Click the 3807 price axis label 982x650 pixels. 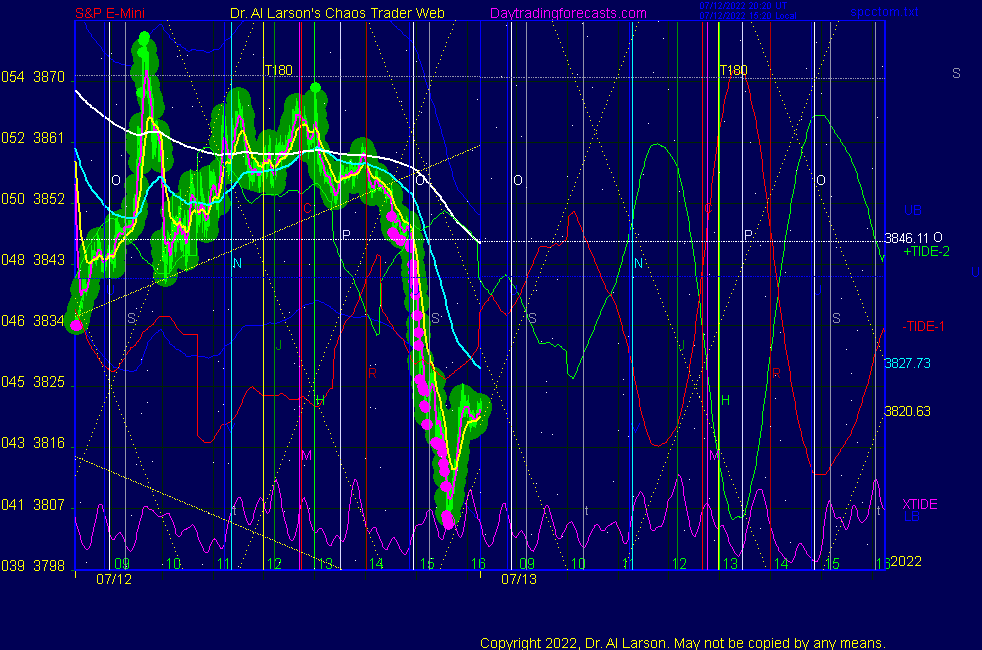tap(48, 505)
